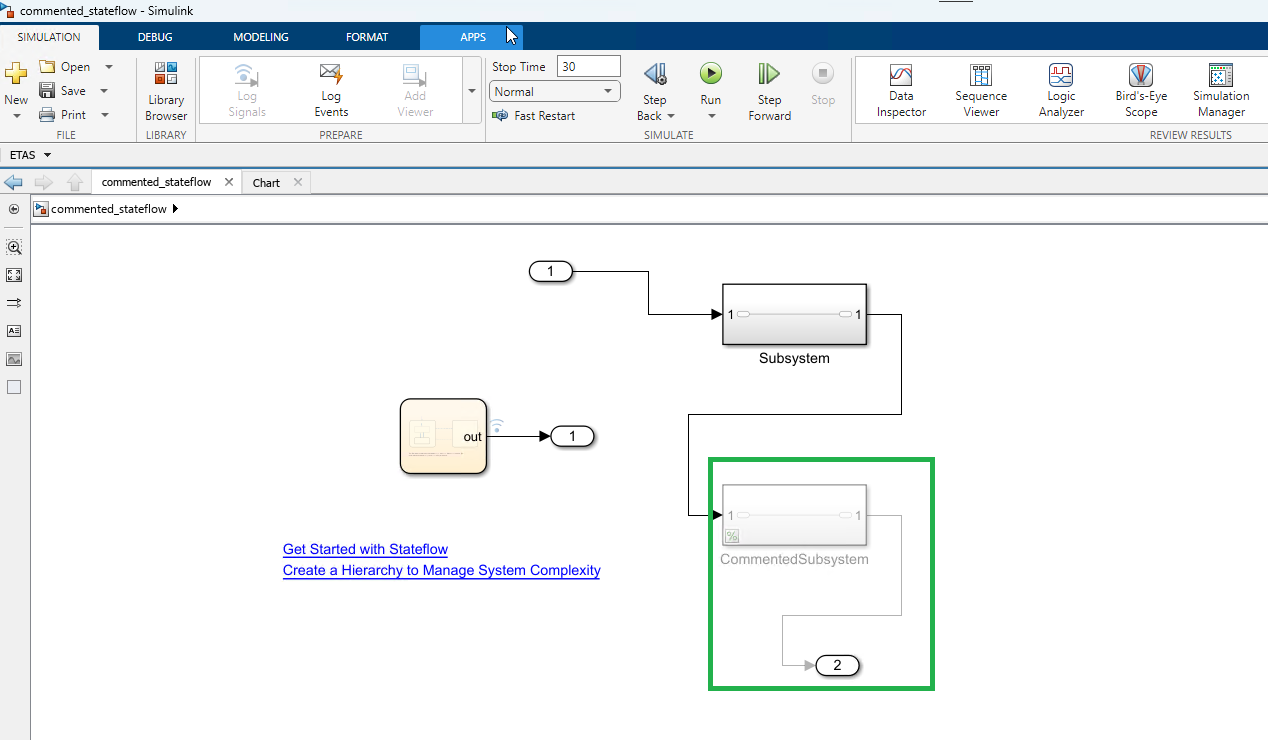Screen dimensions: 1268x740
Task: Open the Library Browser
Action: [x=166, y=91]
